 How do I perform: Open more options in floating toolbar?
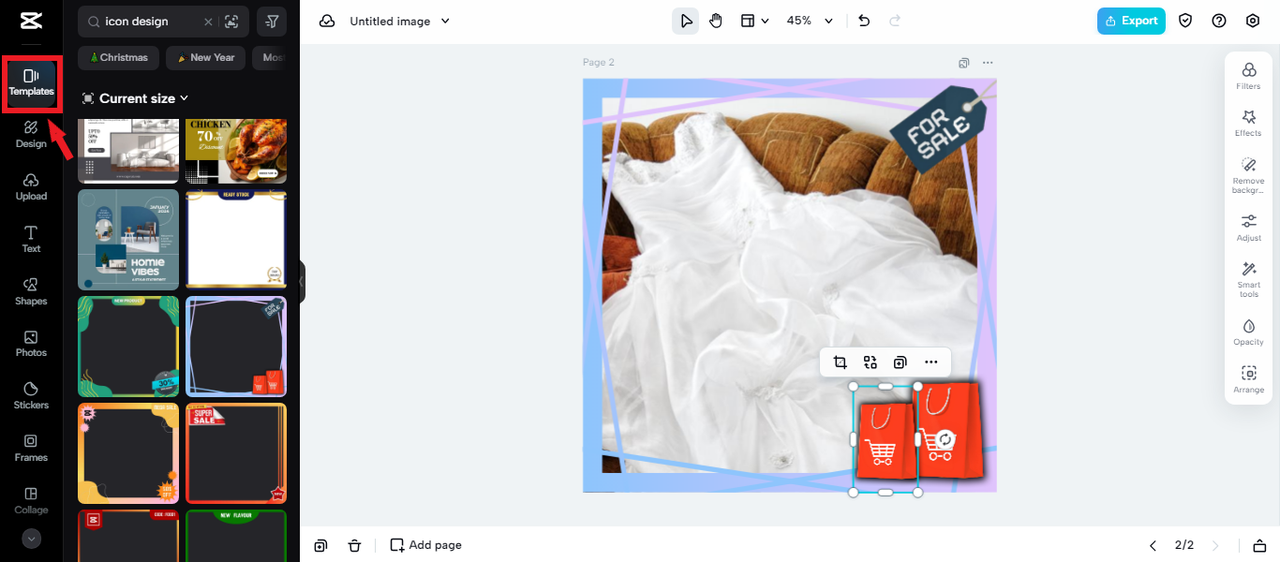[x=931, y=362]
